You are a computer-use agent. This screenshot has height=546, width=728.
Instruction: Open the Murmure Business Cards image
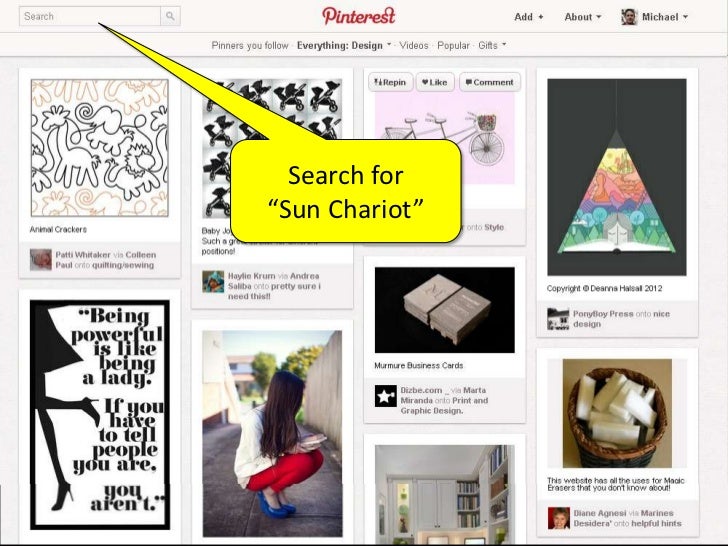[444, 310]
